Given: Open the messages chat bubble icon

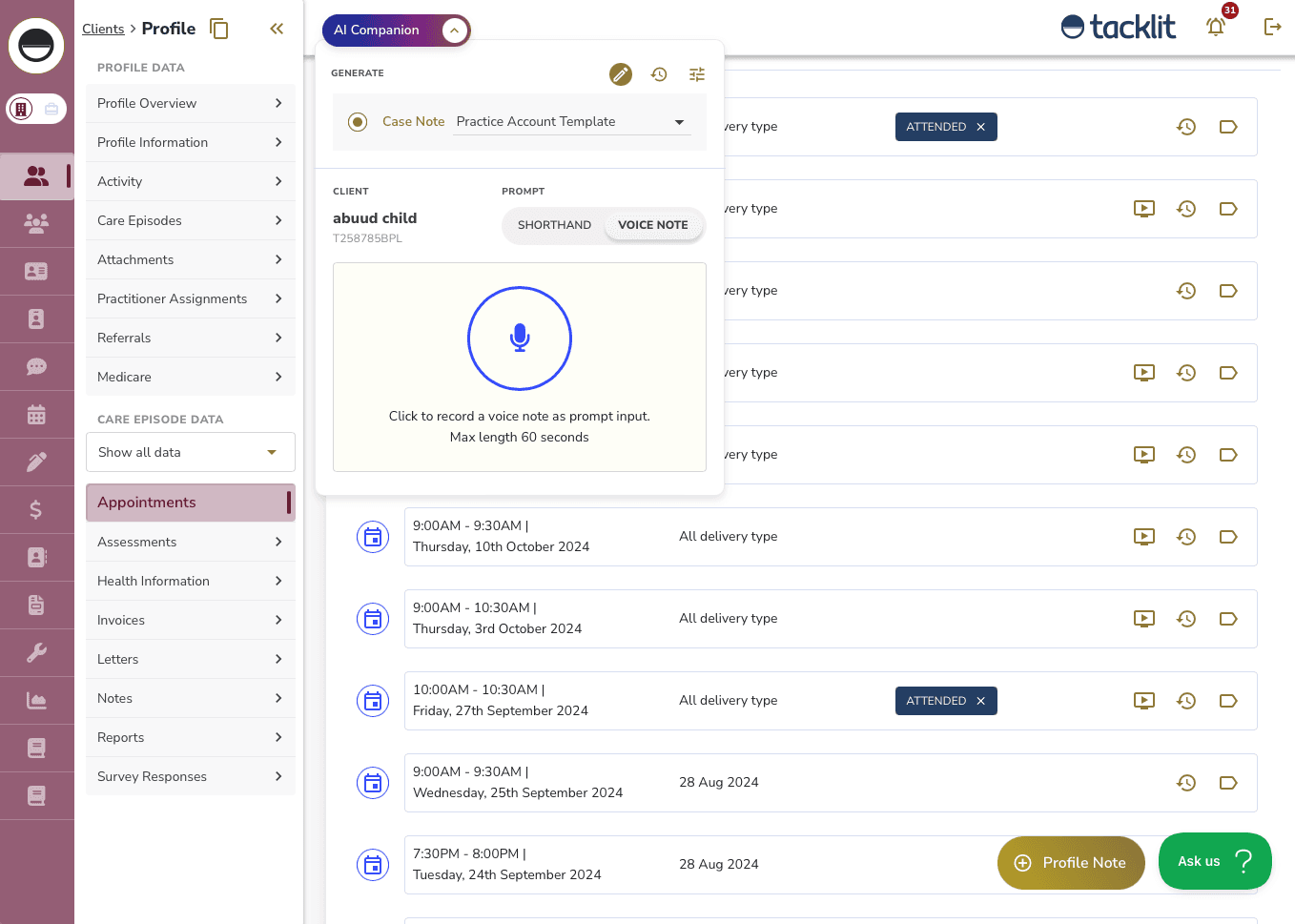Looking at the screenshot, I should (x=36, y=366).
